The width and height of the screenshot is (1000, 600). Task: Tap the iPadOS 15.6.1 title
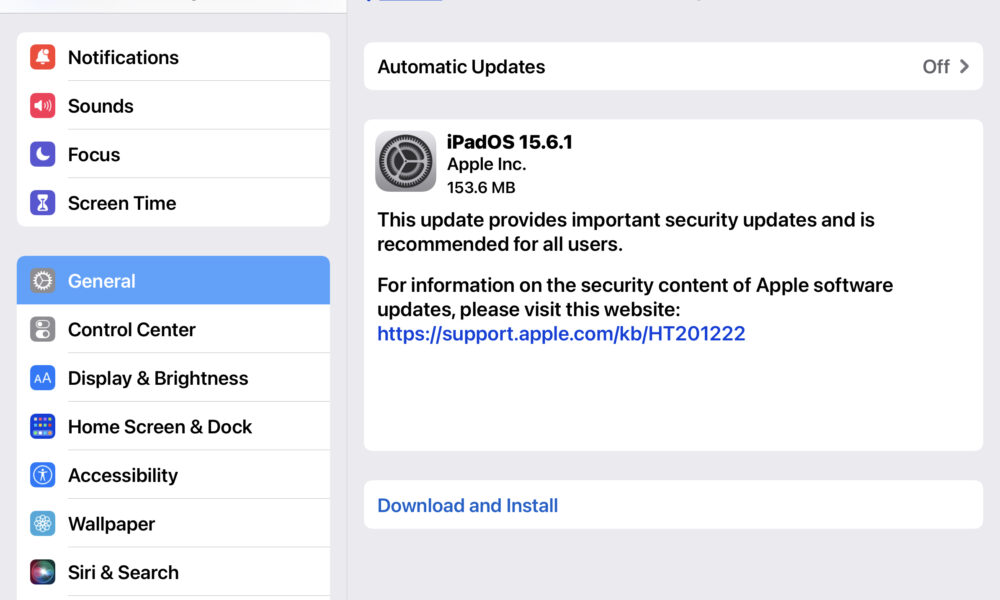(x=510, y=142)
